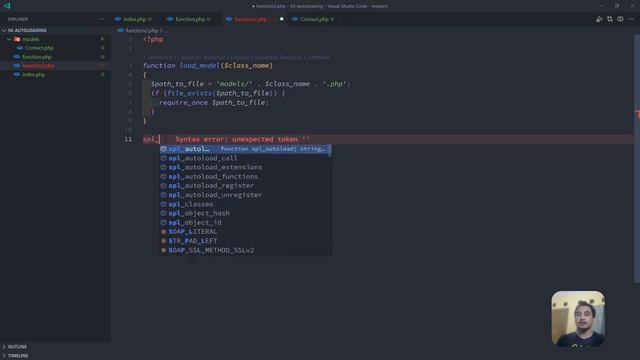Open index.php in the Explorer tree
This screenshot has width=640, height=360.
point(34,75)
